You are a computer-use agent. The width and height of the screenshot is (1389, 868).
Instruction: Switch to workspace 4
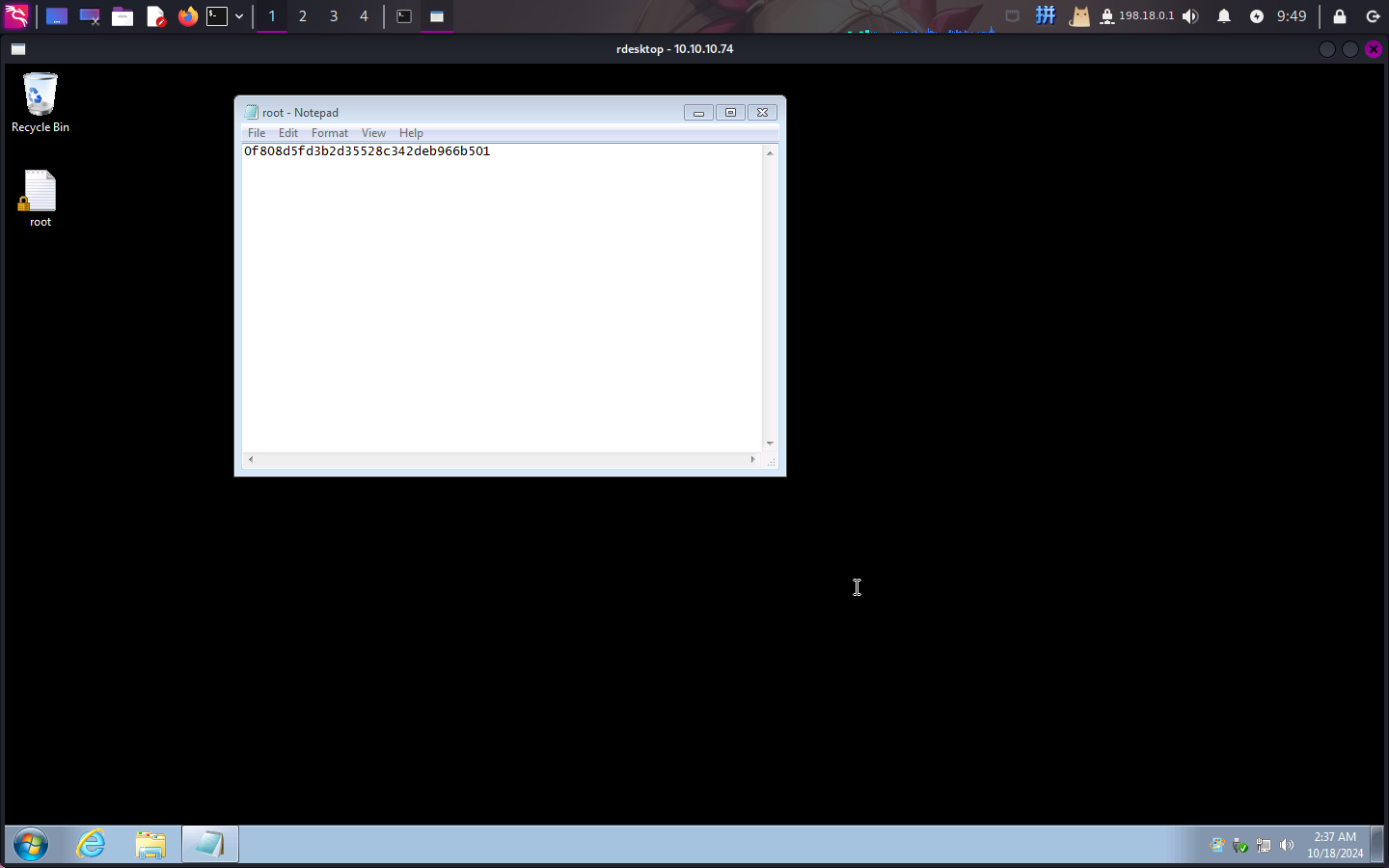coord(364,16)
